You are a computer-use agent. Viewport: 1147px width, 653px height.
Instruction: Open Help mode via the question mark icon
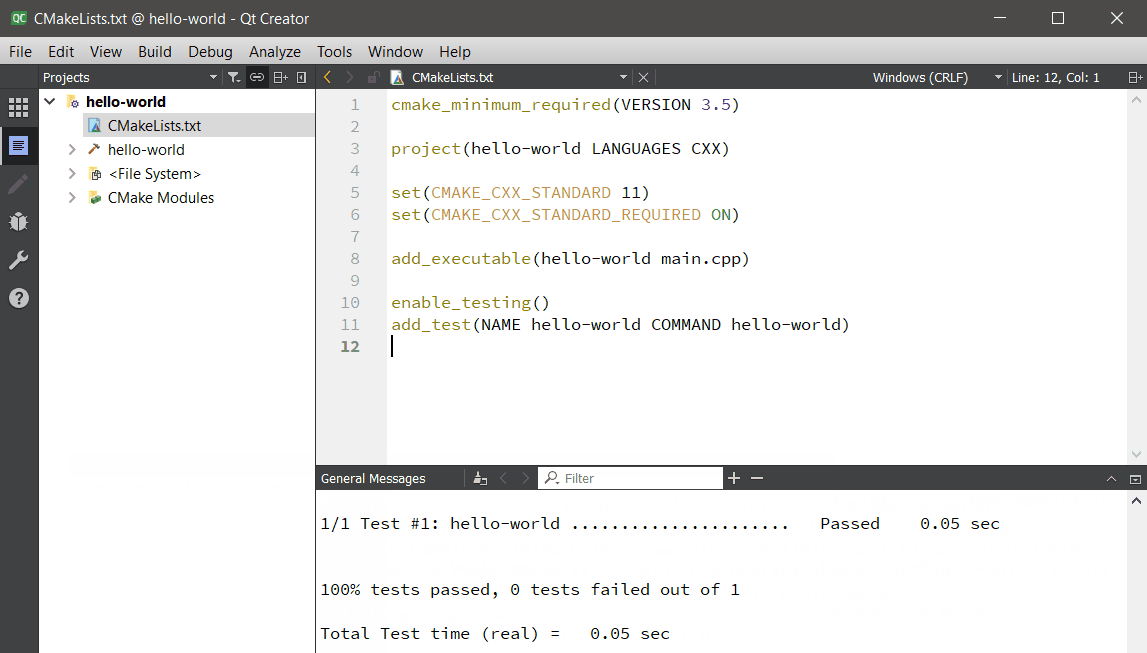point(18,298)
